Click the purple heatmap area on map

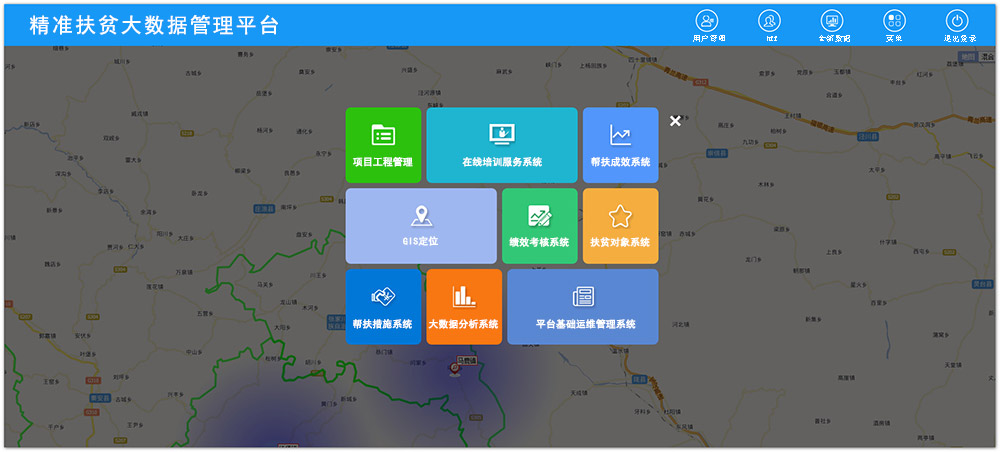coord(300,420)
